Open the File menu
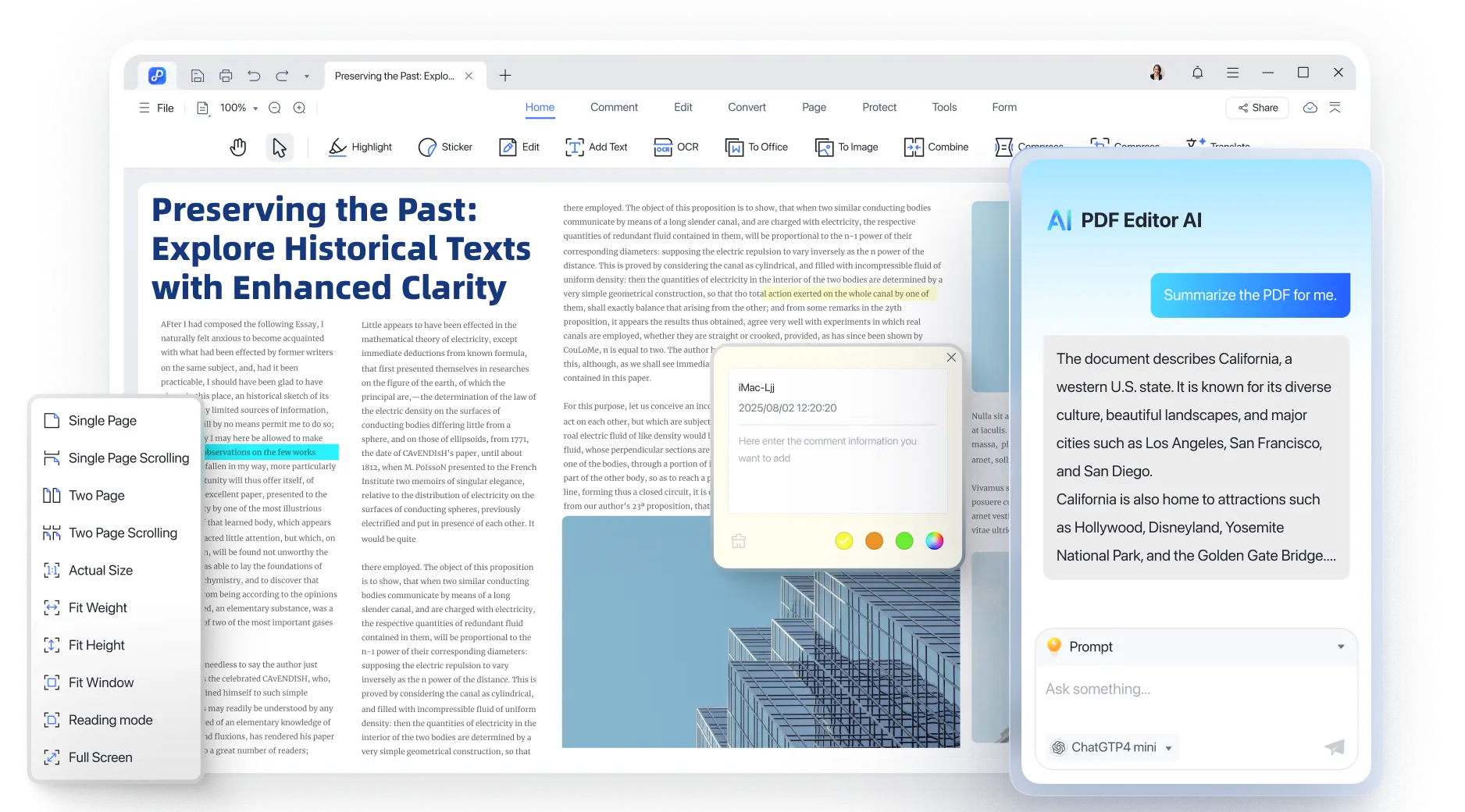 156,108
